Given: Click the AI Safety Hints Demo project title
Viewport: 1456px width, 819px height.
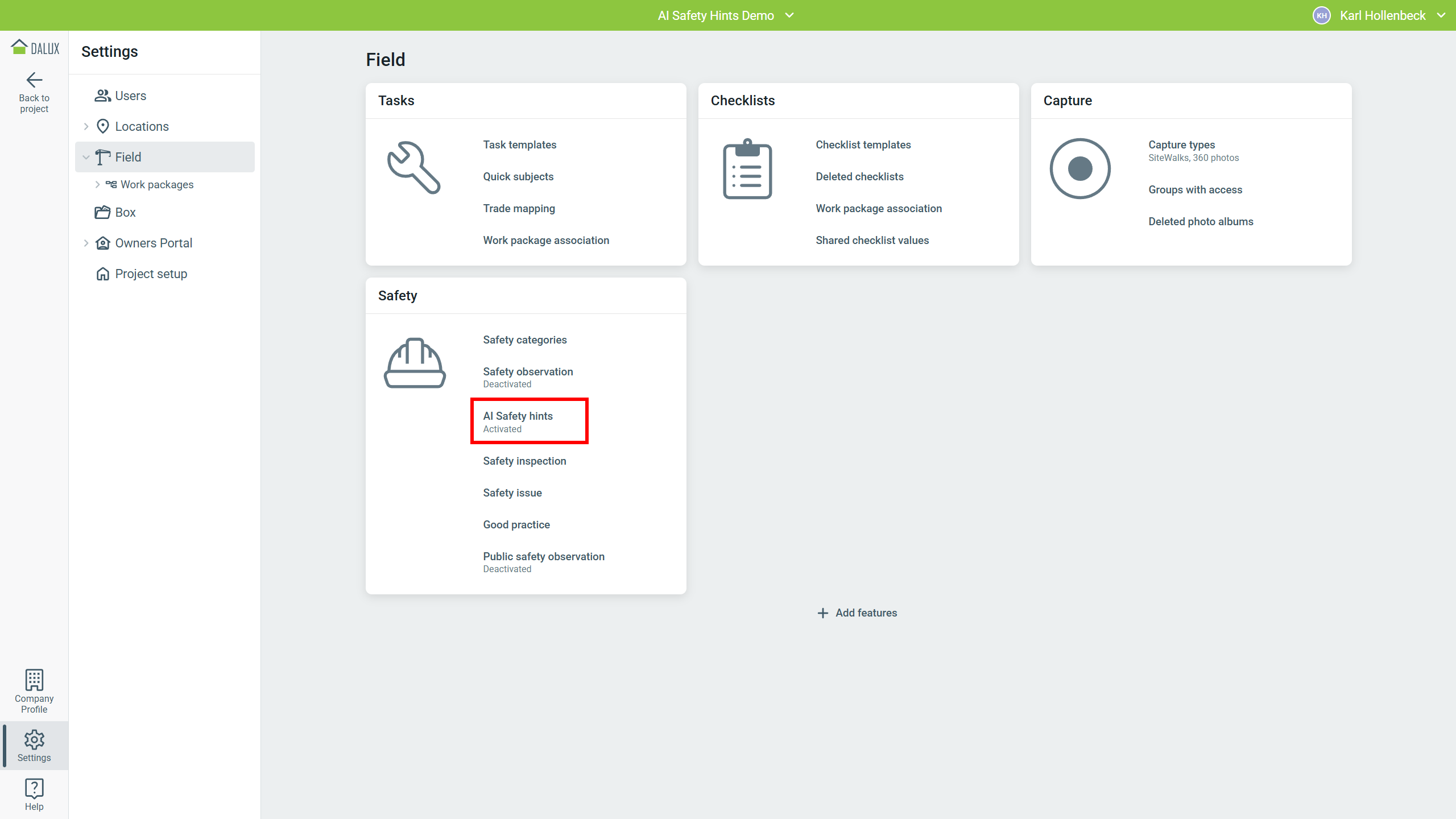Looking at the screenshot, I should pos(715,15).
